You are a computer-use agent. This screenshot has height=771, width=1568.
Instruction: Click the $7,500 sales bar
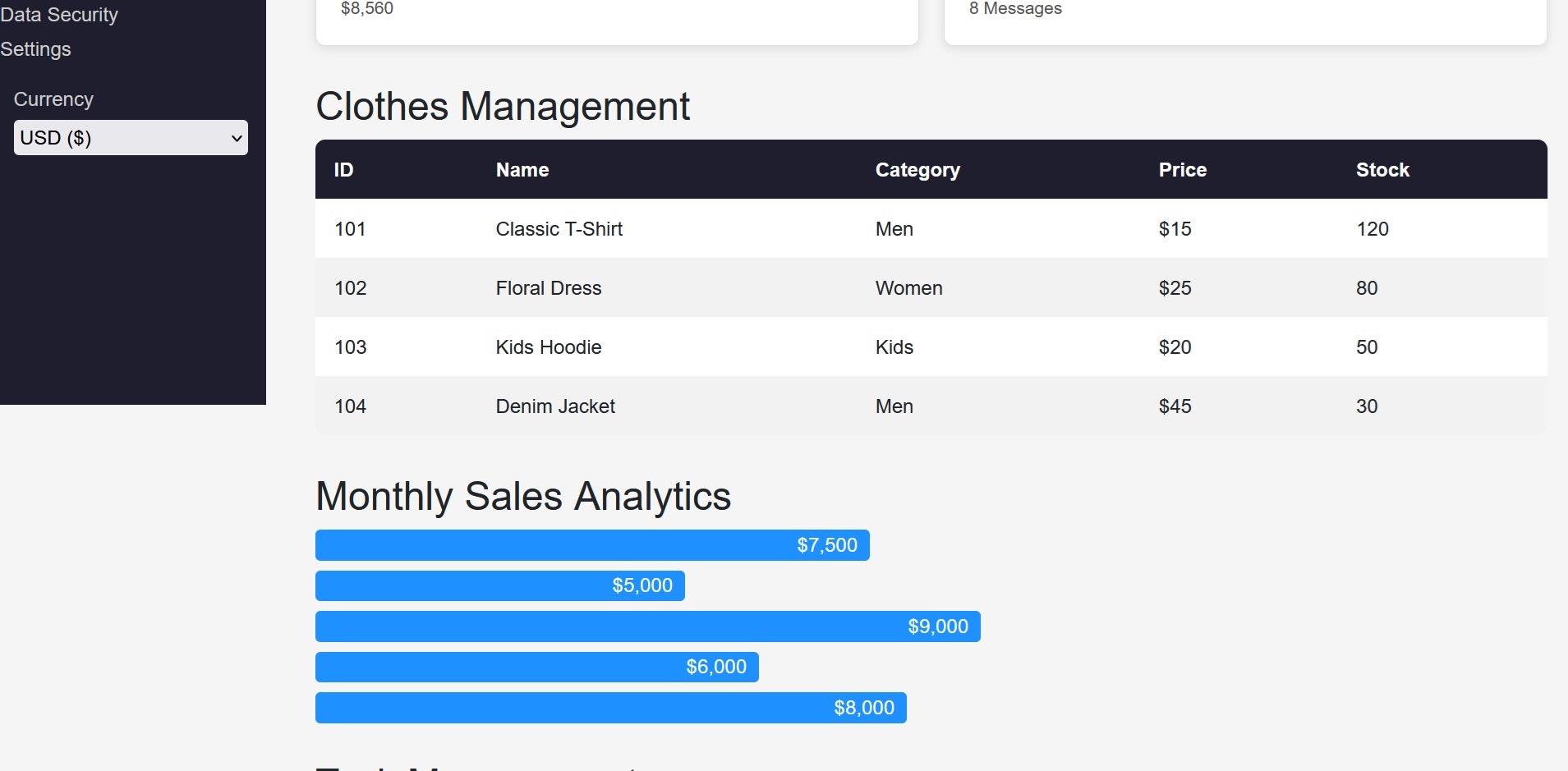pos(592,545)
